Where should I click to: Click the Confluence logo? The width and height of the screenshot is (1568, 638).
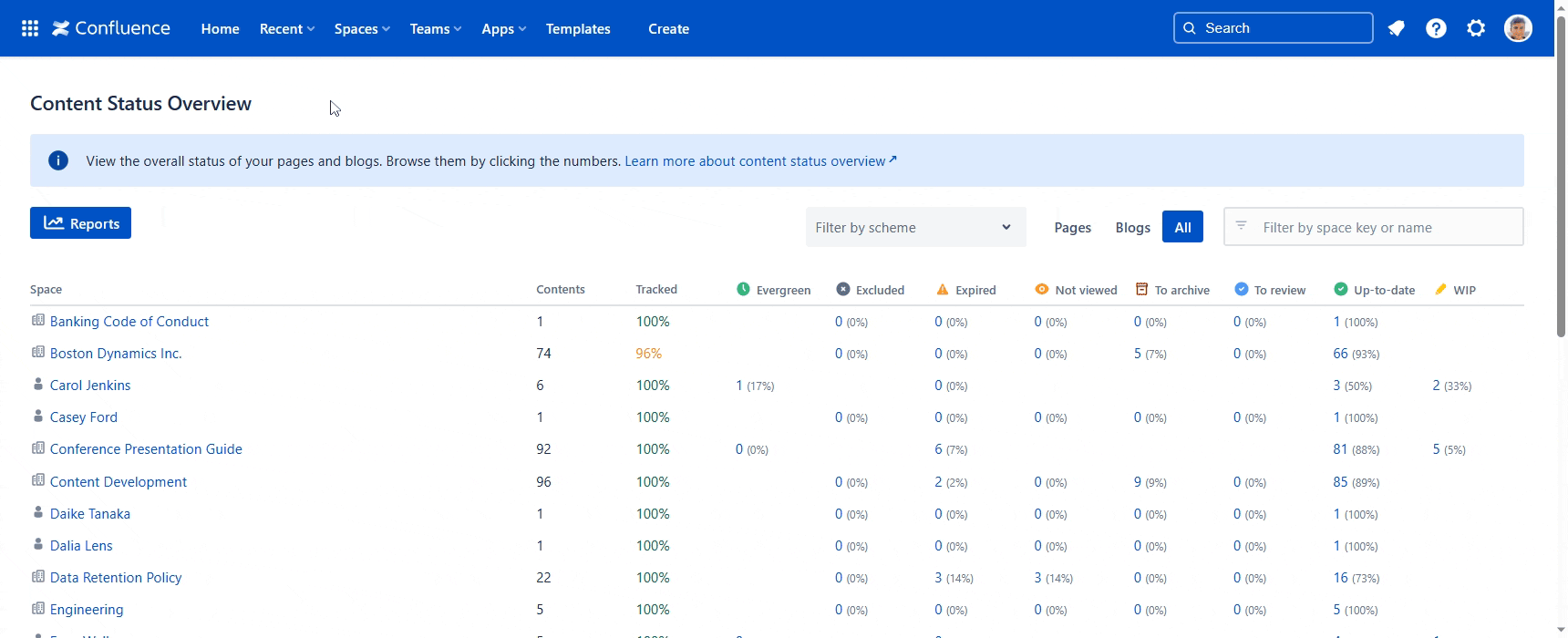pyautogui.click(x=111, y=28)
